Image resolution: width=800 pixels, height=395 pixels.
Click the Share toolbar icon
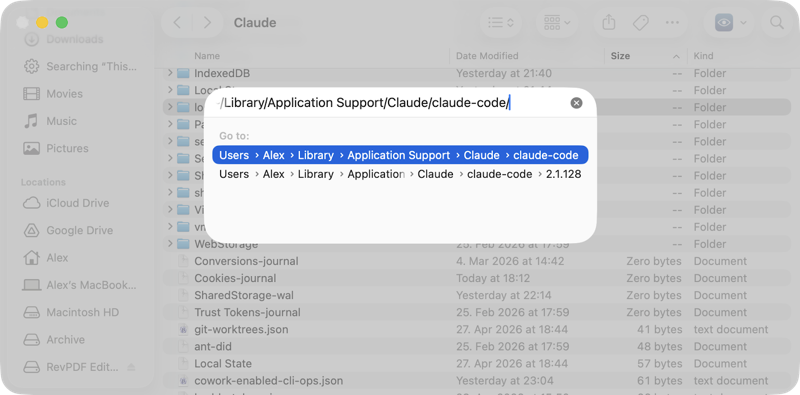coord(608,22)
